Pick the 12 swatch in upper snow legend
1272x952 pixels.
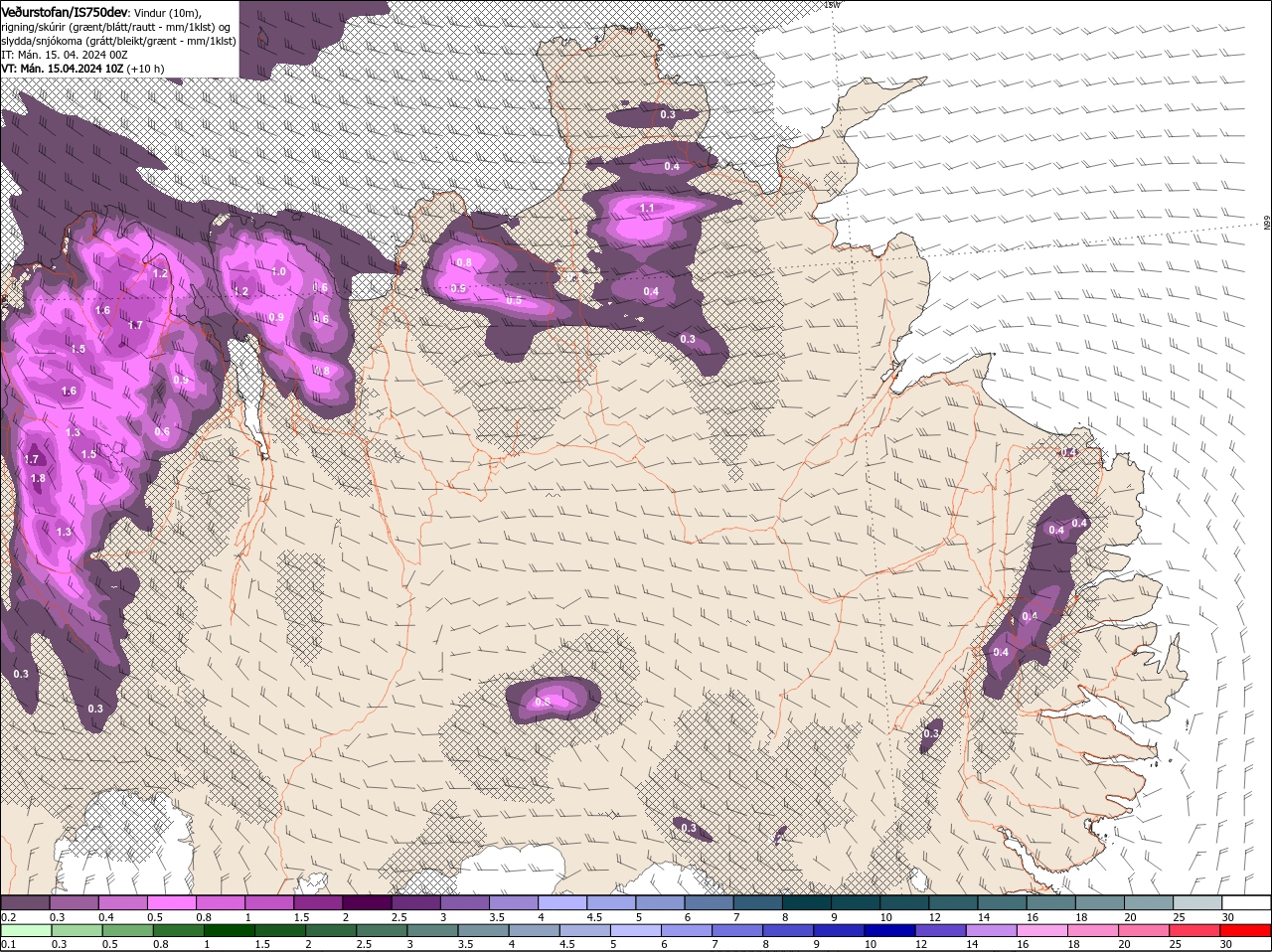(953, 902)
